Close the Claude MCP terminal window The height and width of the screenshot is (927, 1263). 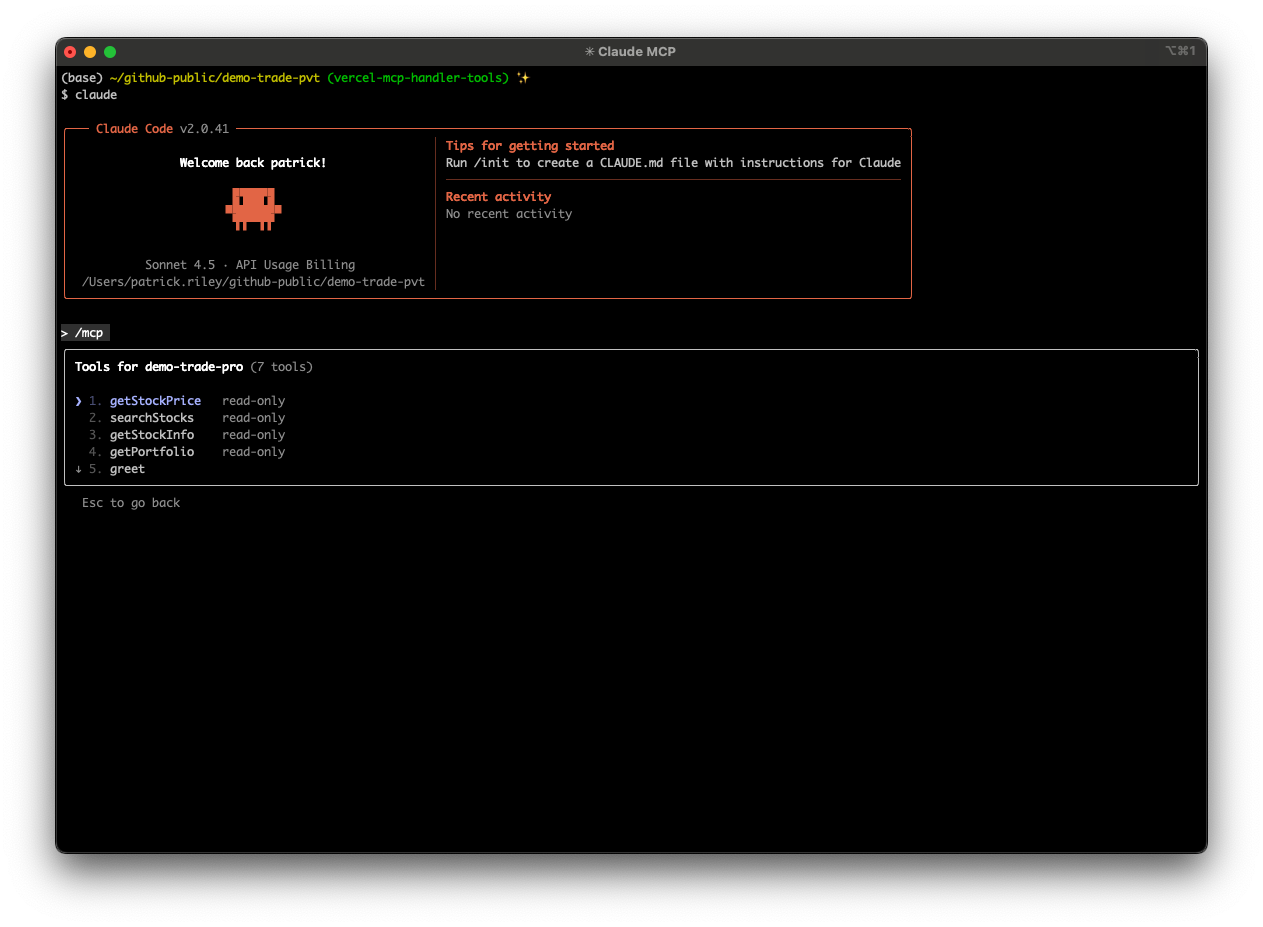tap(70, 52)
